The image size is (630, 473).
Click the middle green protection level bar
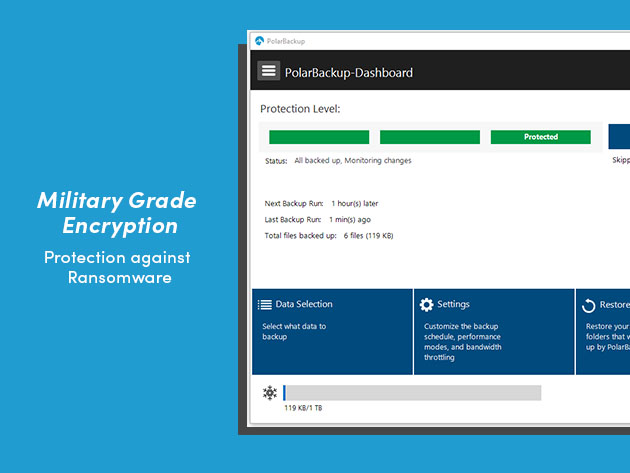[430, 137]
